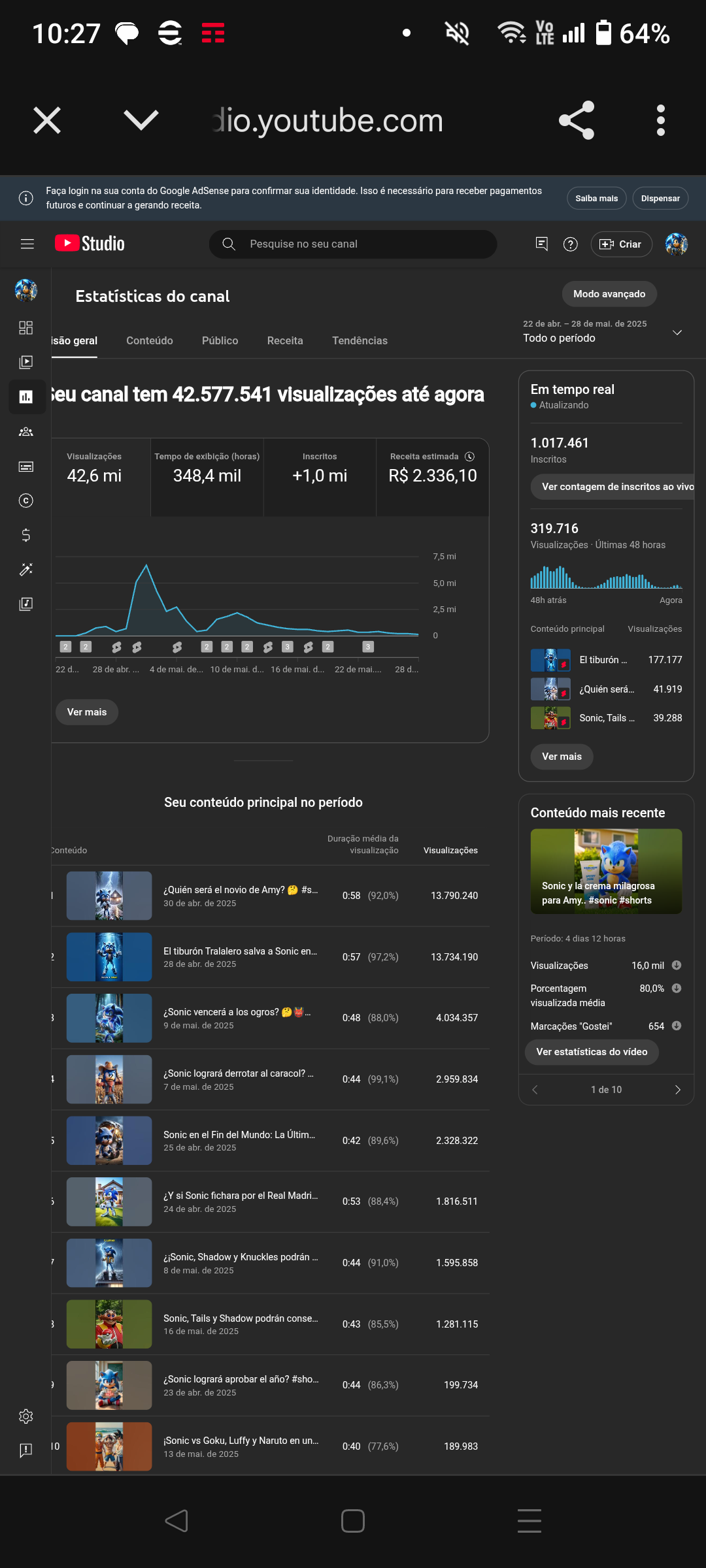The height and width of the screenshot is (1568, 706).
Task: Click Send feedback icon in the sidebar
Action: pyautogui.click(x=26, y=1451)
